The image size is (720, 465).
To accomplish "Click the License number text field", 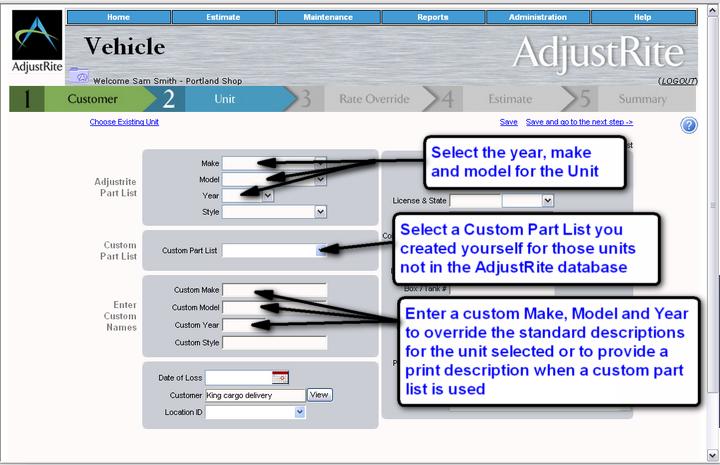I will click(x=475, y=201).
